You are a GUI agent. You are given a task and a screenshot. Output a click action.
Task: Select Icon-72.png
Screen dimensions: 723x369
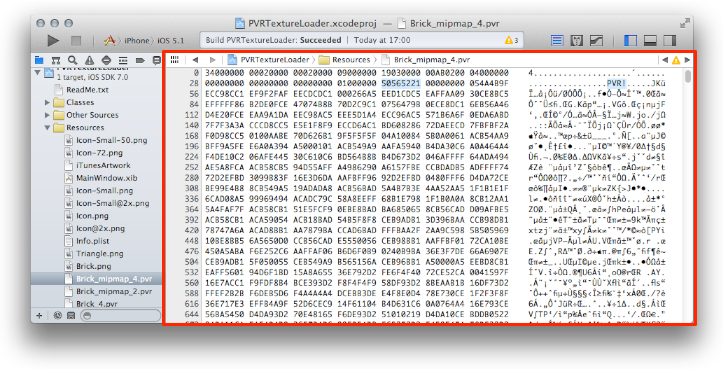tap(98, 153)
